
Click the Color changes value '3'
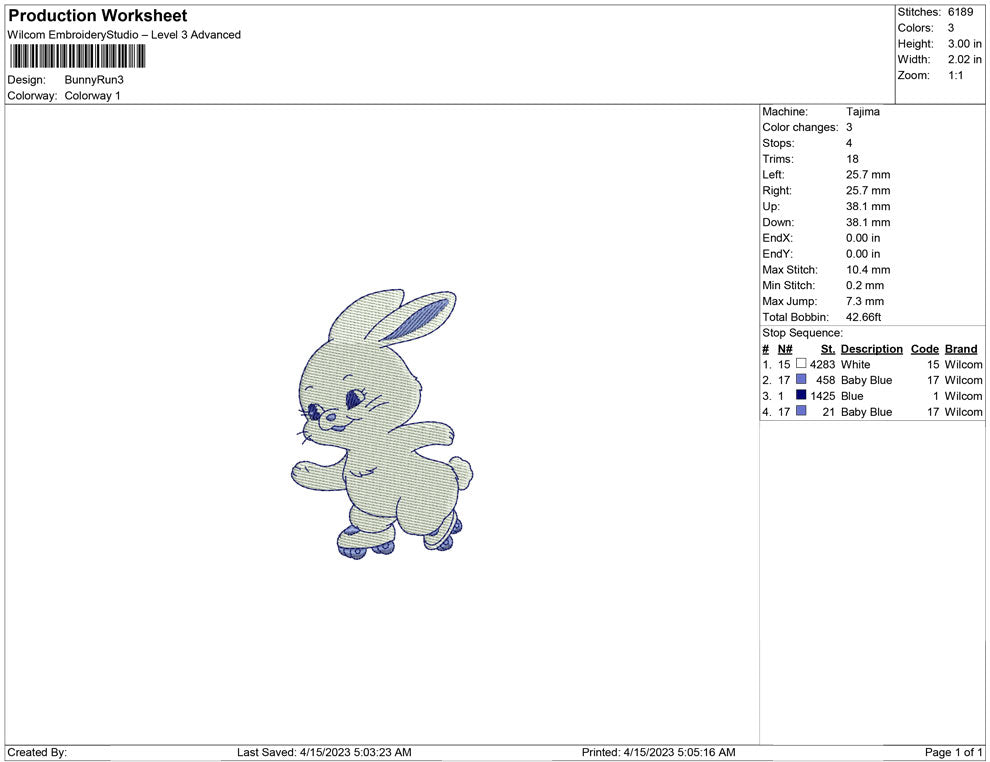click(849, 127)
